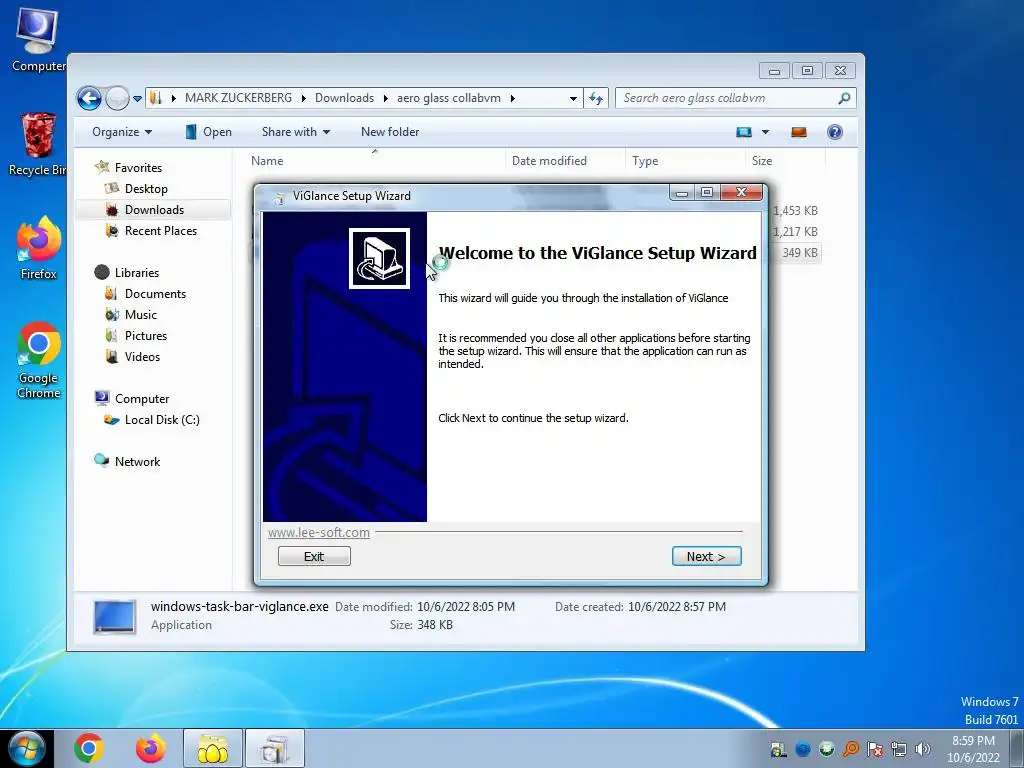1024x768 pixels.
Task: Select the Computer desktop icon
Action: tap(37, 39)
